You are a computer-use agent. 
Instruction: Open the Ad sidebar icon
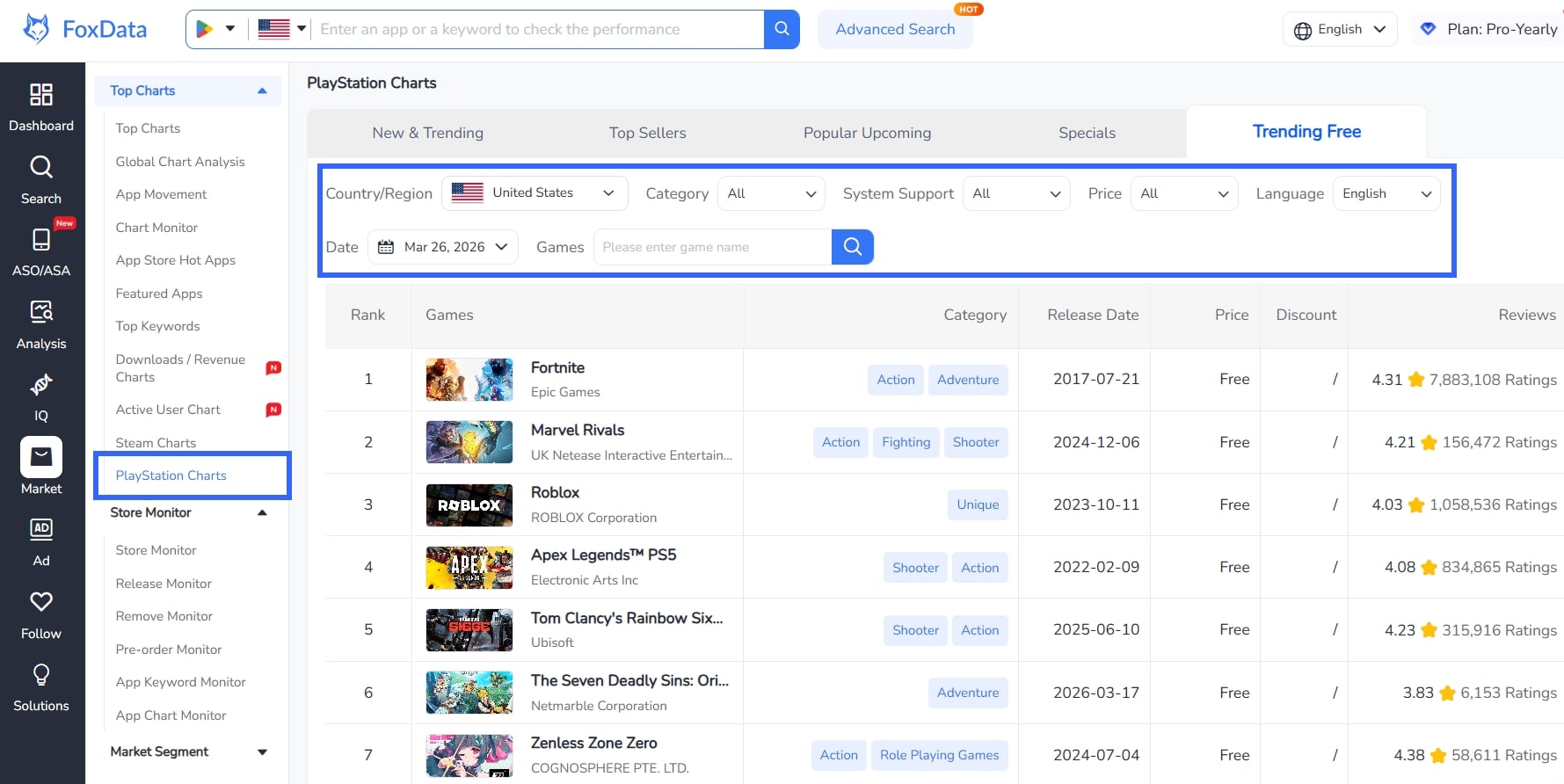pyautogui.click(x=41, y=529)
